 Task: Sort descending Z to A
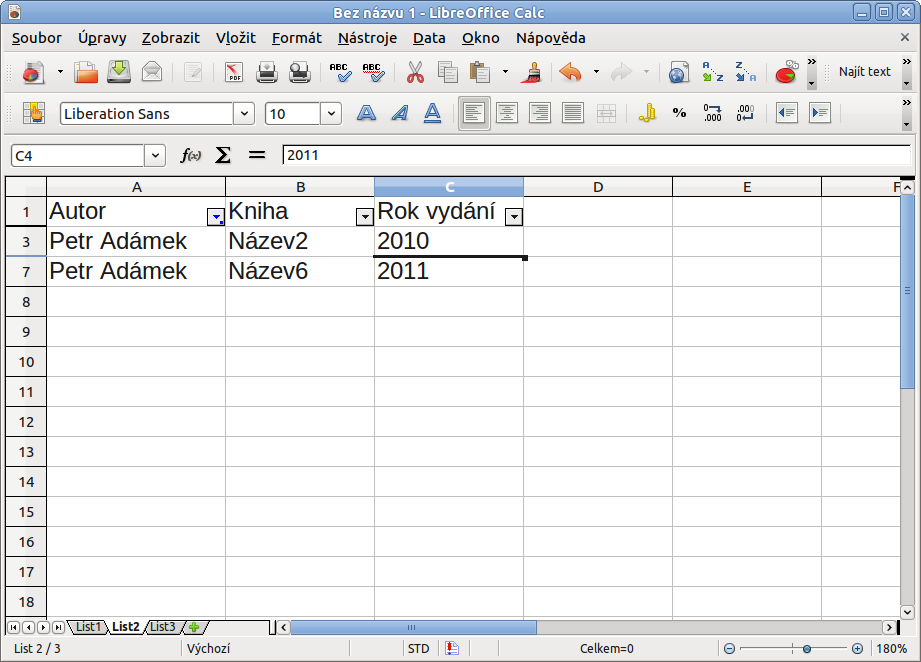click(x=745, y=72)
